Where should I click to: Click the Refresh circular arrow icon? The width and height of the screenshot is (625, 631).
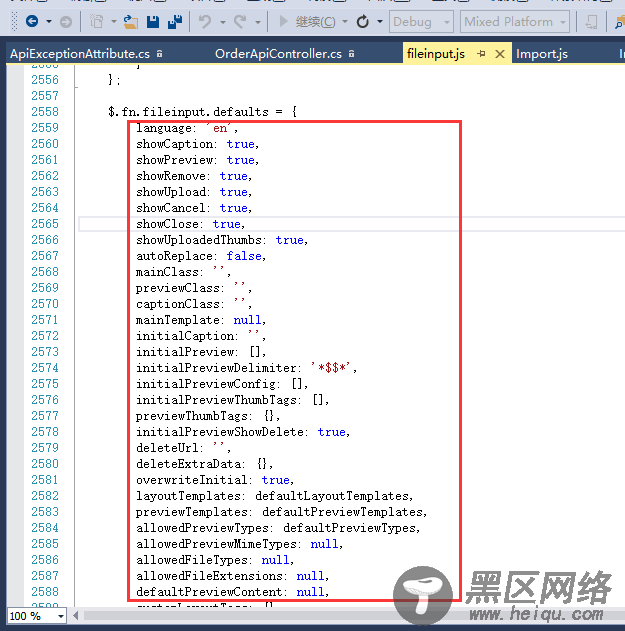363,21
